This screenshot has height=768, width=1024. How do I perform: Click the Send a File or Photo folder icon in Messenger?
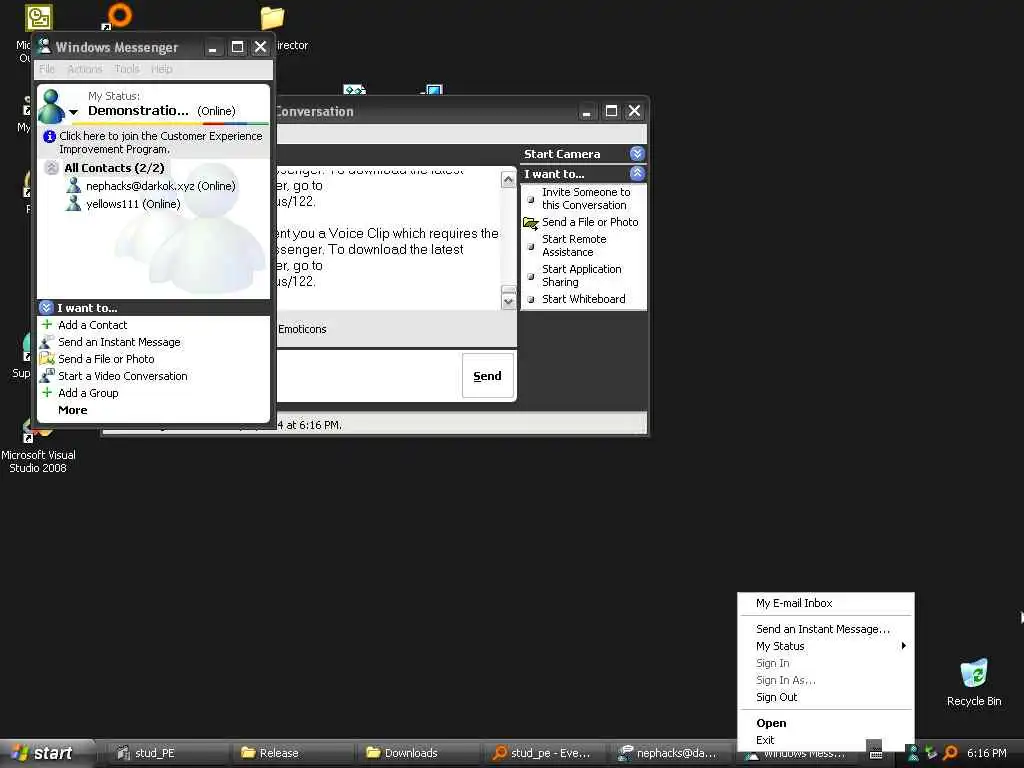(x=47, y=359)
